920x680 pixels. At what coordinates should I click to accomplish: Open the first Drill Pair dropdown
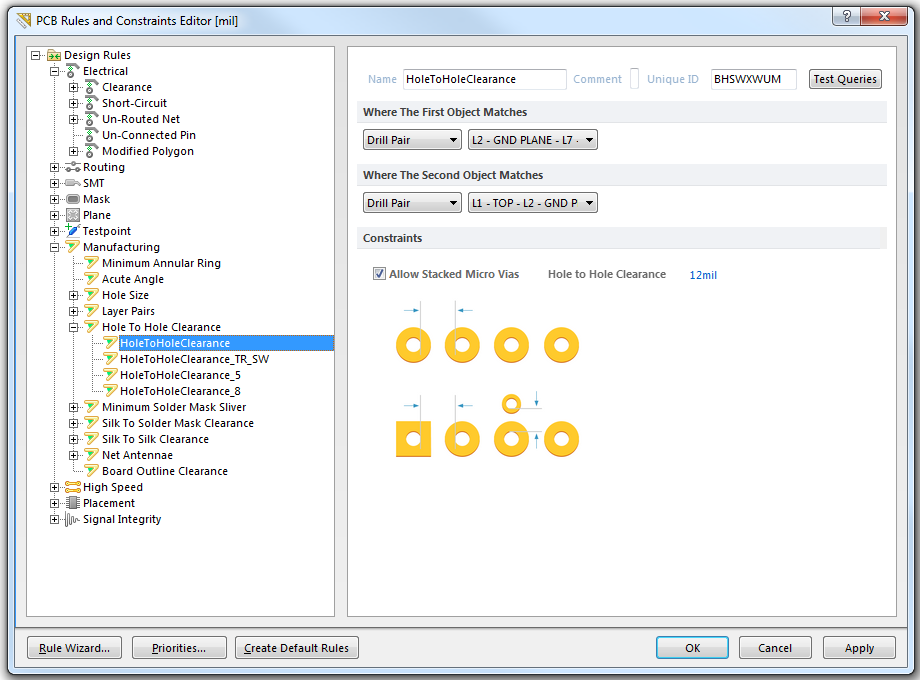[411, 139]
